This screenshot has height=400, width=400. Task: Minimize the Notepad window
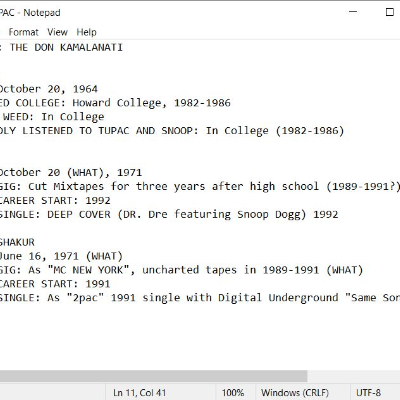click(x=353, y=12)
